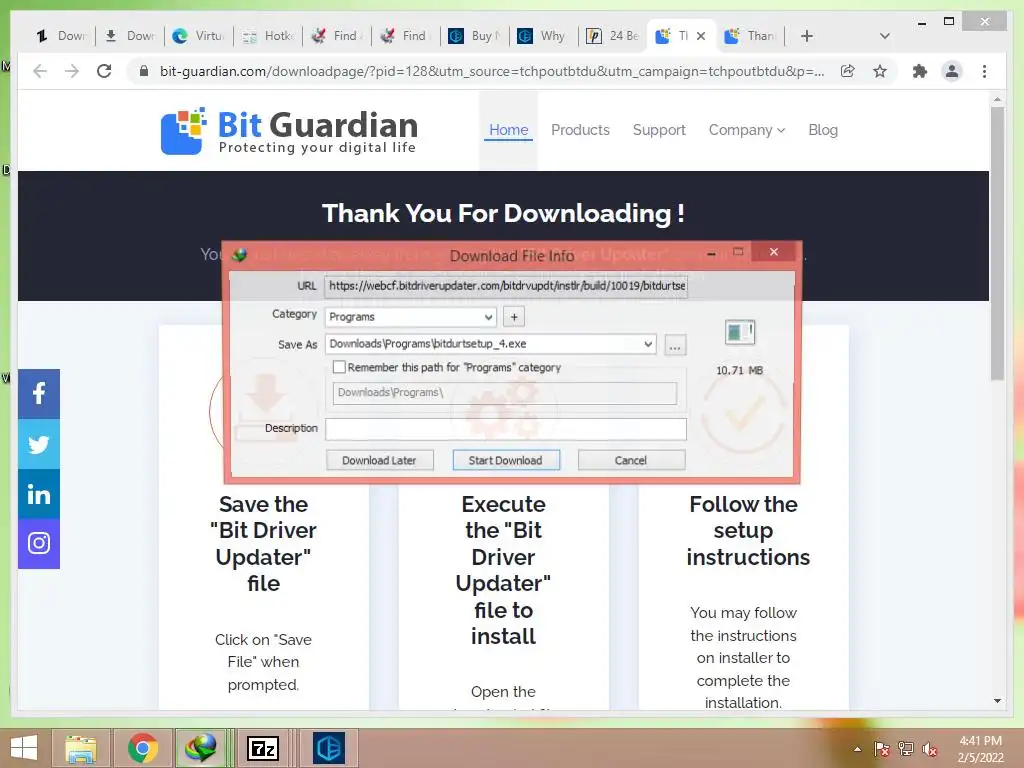Reload the current page

[104, 71]
